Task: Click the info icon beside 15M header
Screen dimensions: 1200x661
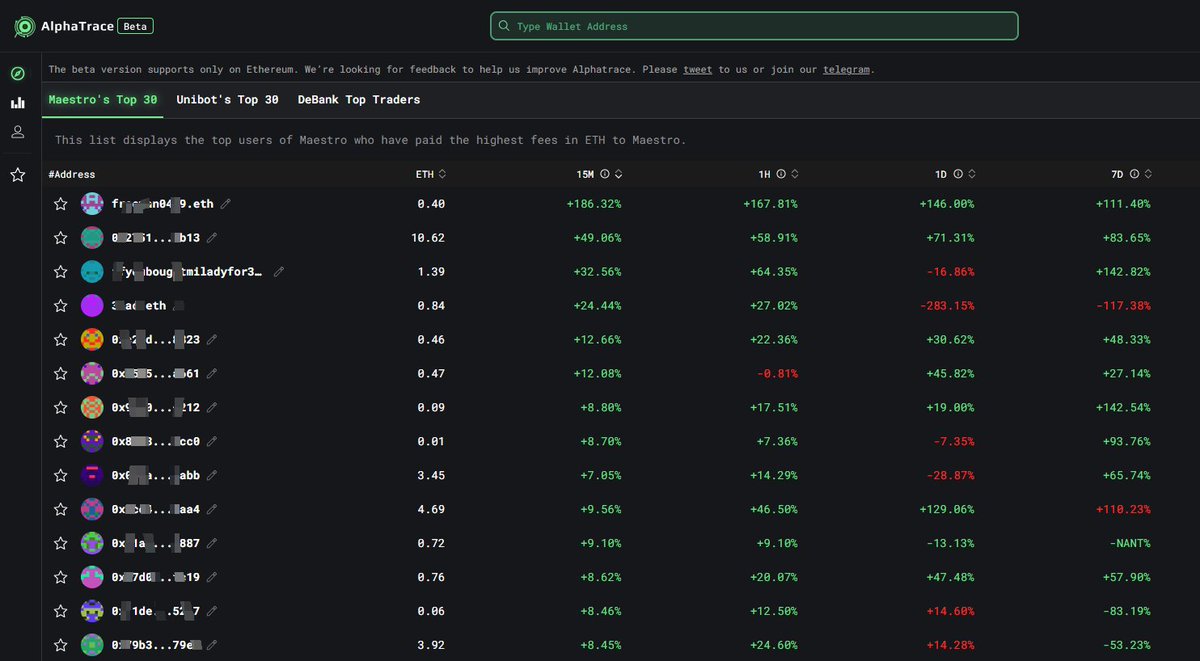Action: coord(604,174)
